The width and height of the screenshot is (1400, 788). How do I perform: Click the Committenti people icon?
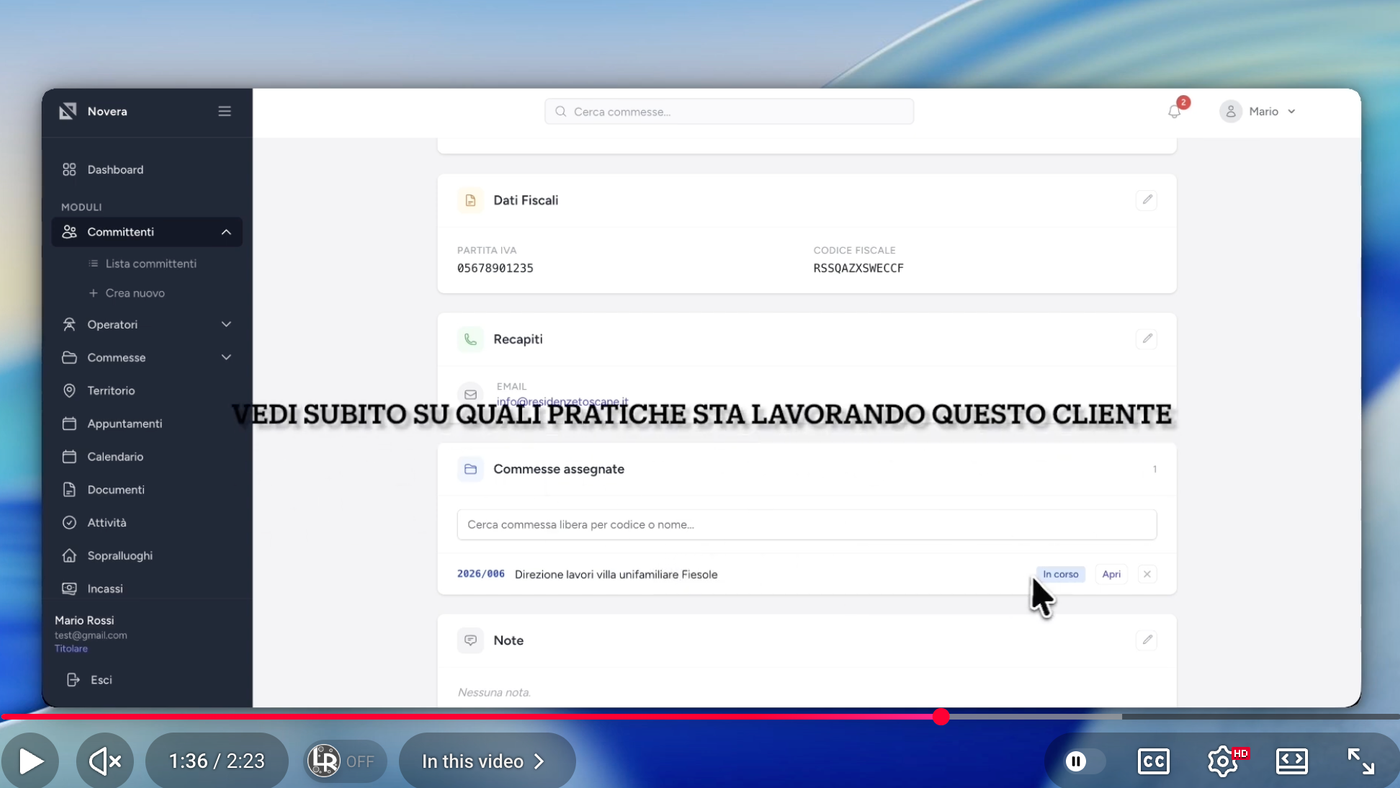[x=69, y=232]
